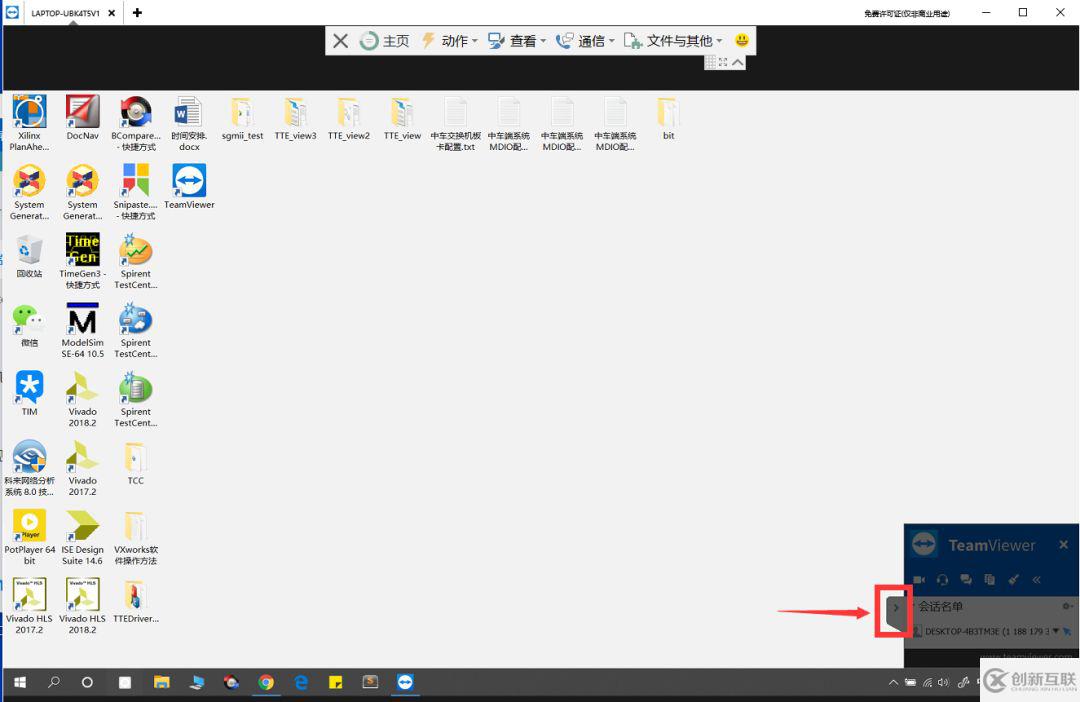Close the TeamViewer session panel
The image size is (1080, 702).
[1063, 544]
